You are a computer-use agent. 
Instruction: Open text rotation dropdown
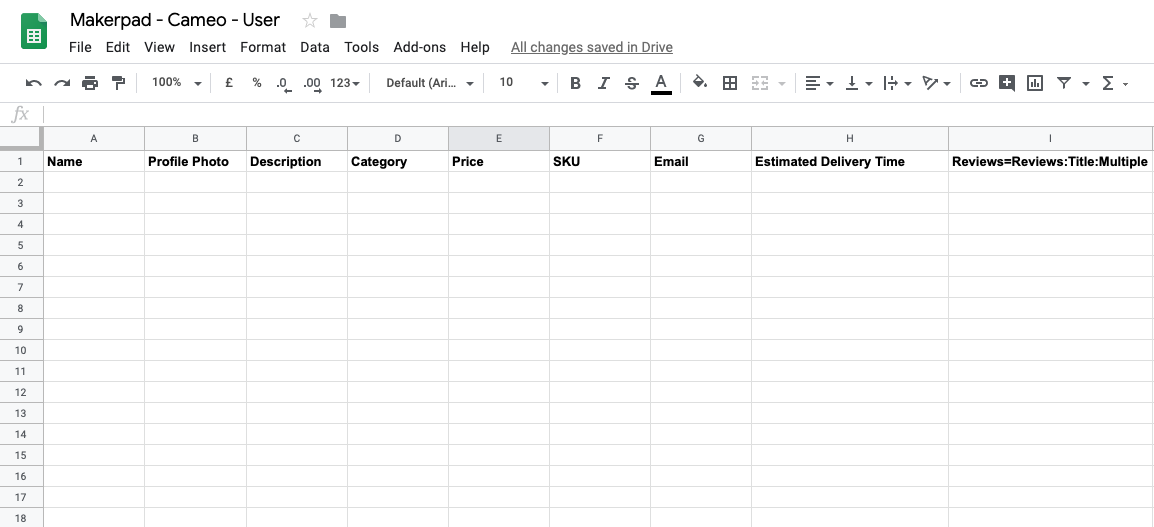pos(936,83)
